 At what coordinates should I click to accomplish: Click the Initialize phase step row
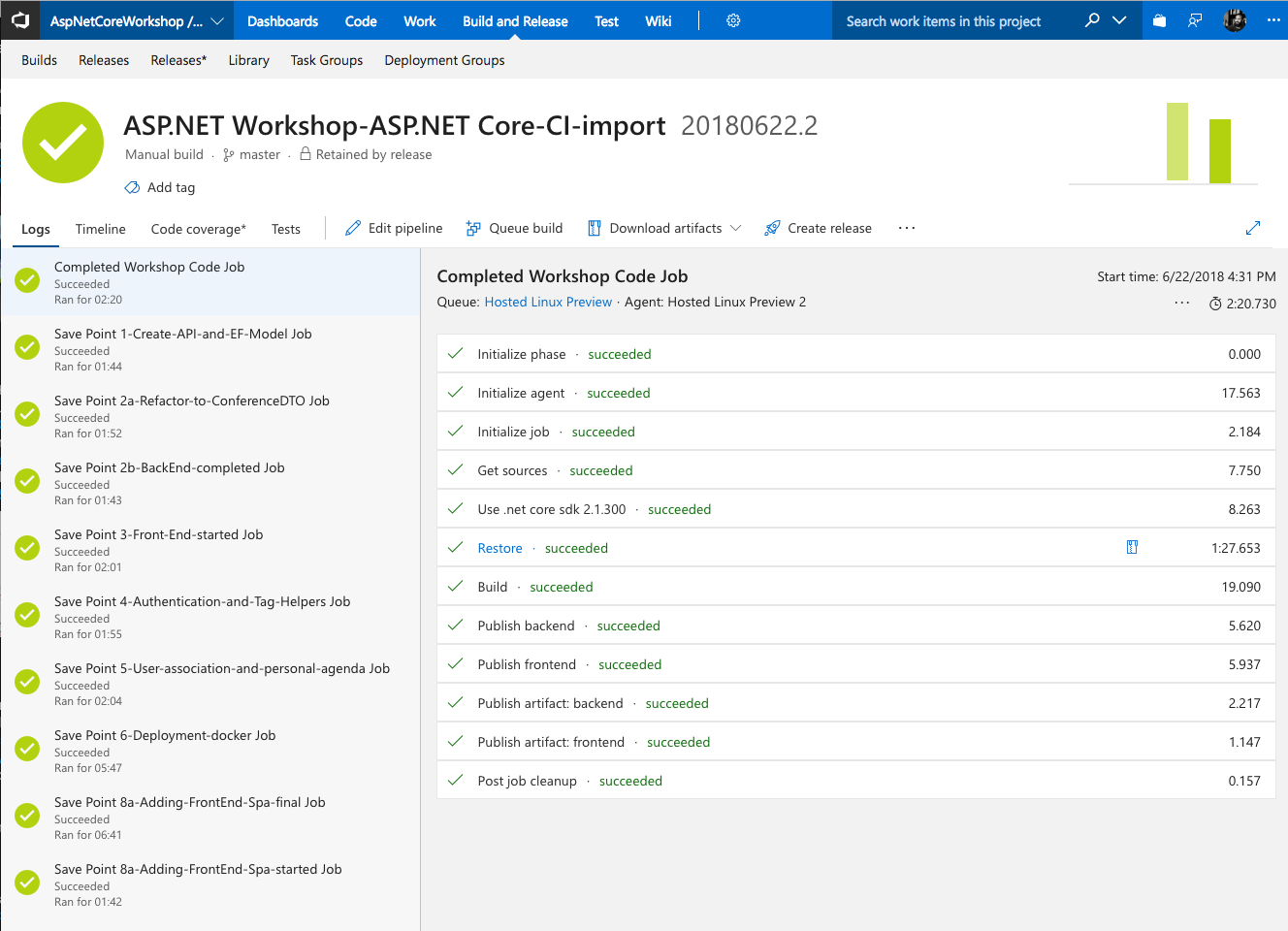tap(856, 354)
